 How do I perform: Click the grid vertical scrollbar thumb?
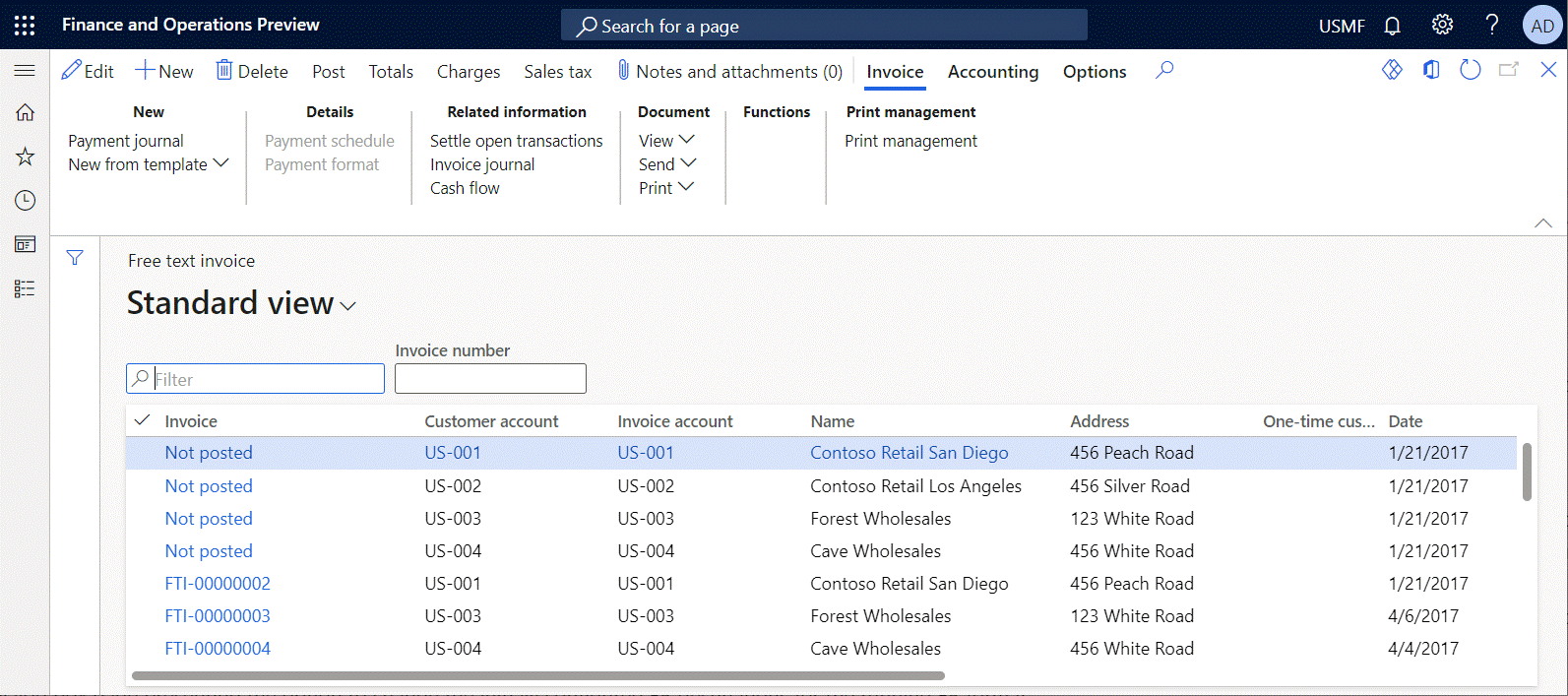1527,472
